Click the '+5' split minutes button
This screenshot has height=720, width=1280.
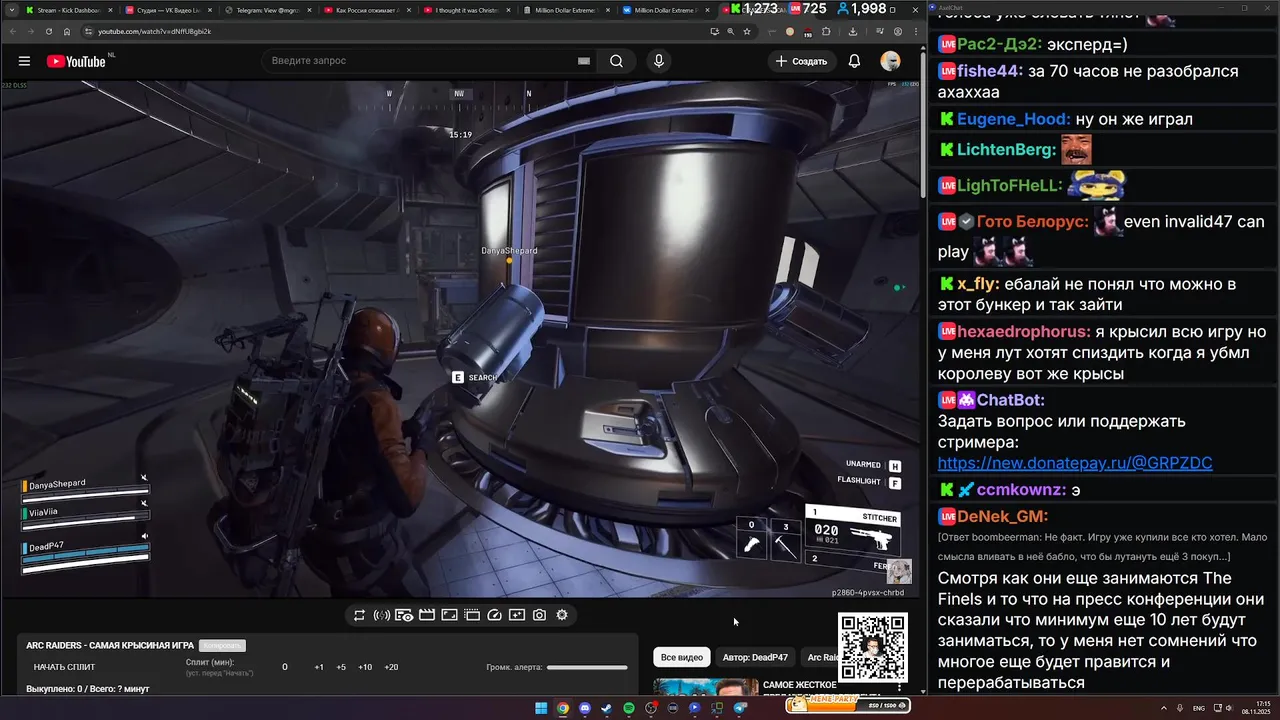[x=341, y=667]
